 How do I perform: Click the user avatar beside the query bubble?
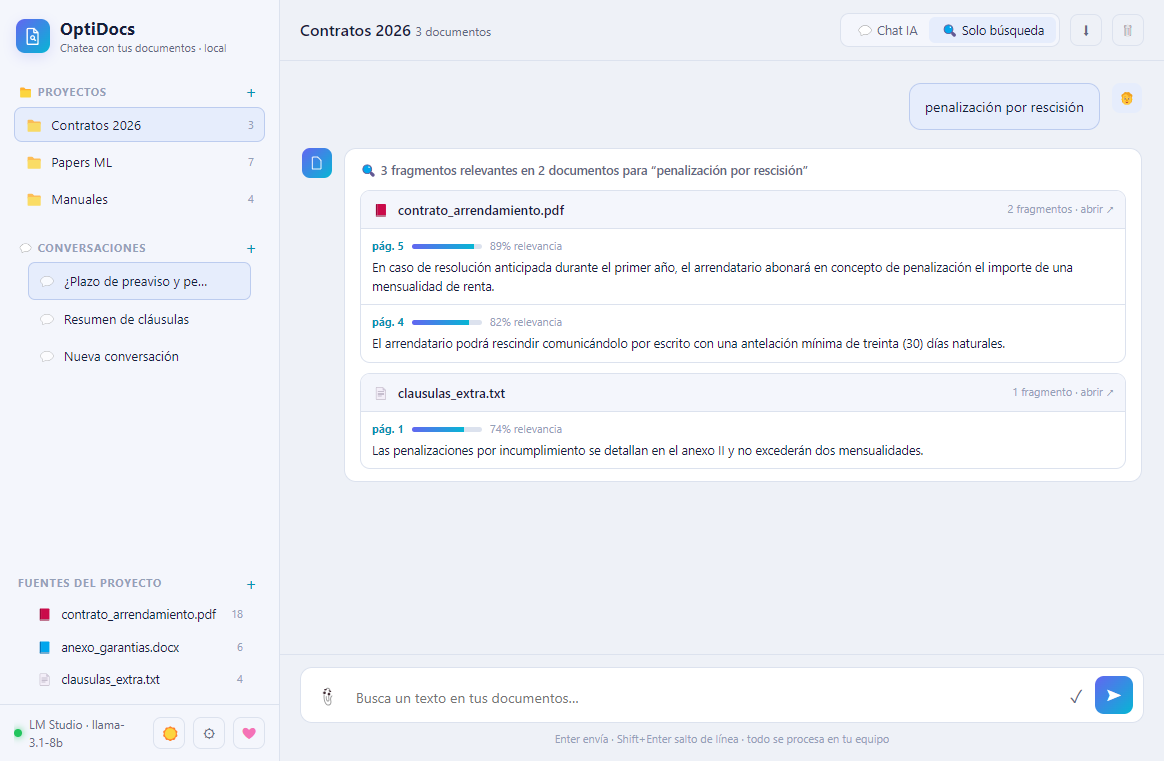coord(1126,98)
